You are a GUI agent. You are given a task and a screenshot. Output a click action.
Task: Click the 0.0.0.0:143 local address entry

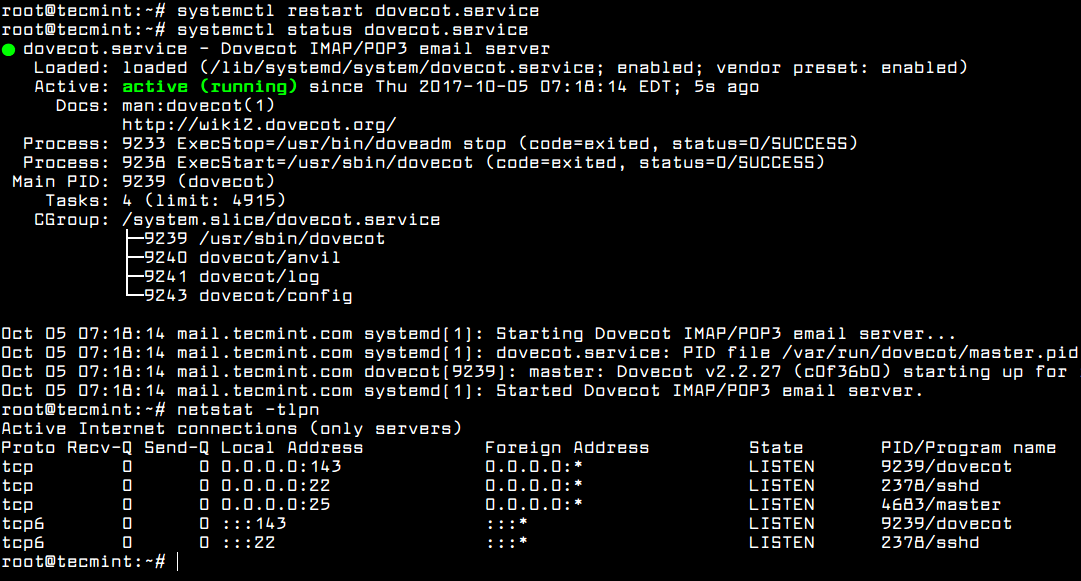click(281, 467)
